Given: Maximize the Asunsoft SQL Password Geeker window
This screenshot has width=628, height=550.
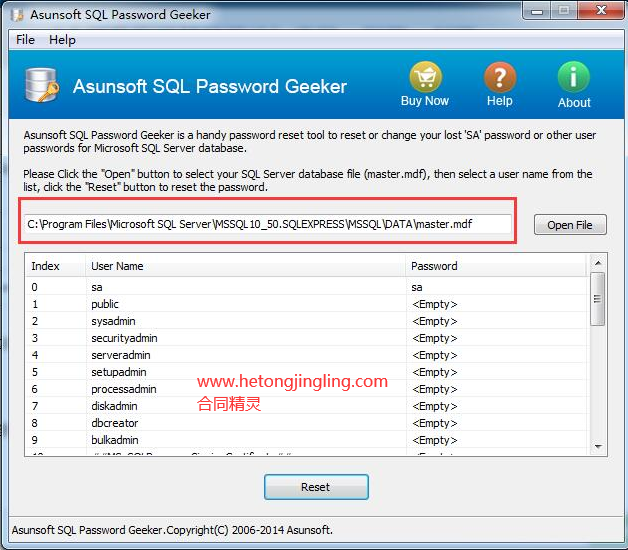Looking at the screenshot, I should tap(564, 11).
